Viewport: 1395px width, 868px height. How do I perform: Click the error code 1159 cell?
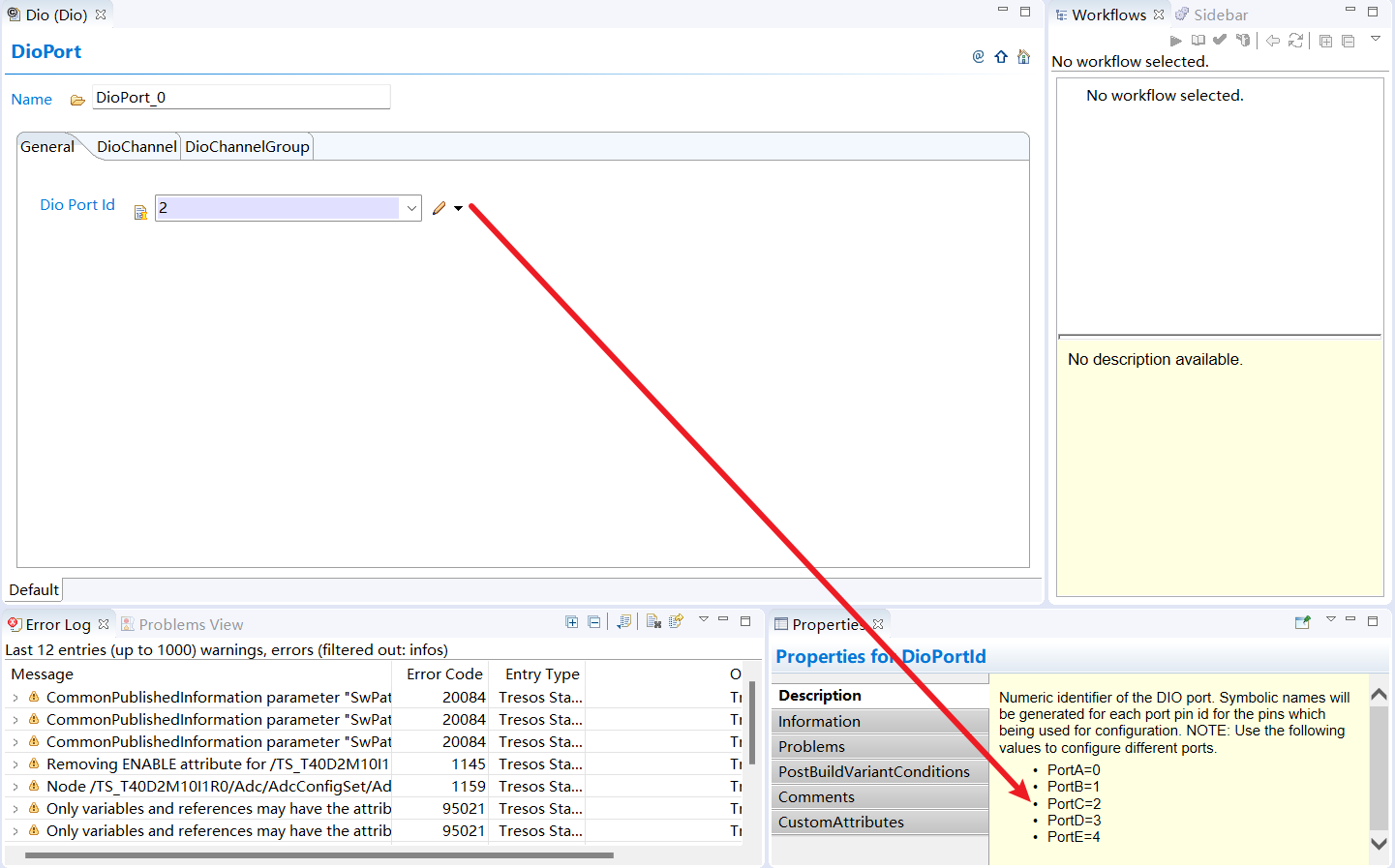469,787
